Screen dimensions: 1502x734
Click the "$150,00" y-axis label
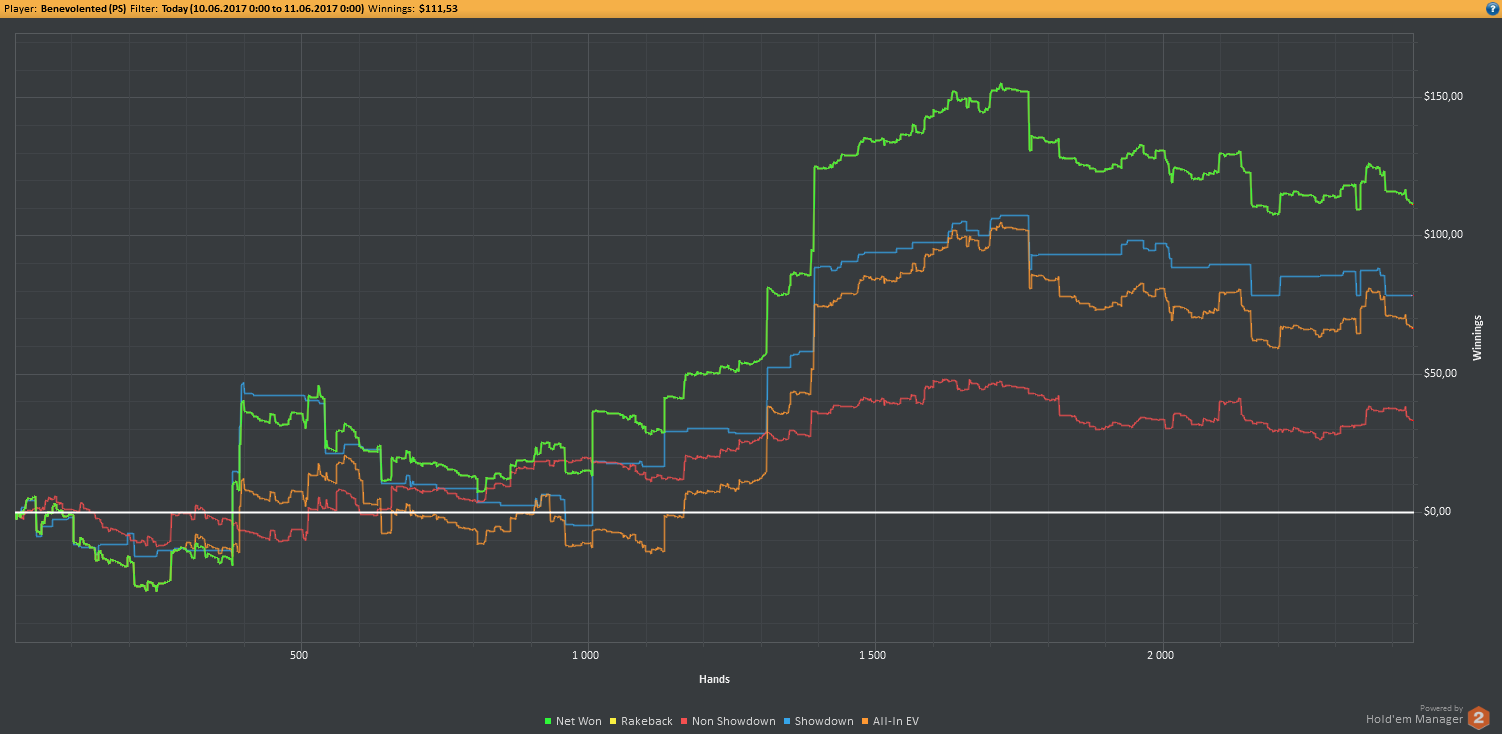point(1443,97)
